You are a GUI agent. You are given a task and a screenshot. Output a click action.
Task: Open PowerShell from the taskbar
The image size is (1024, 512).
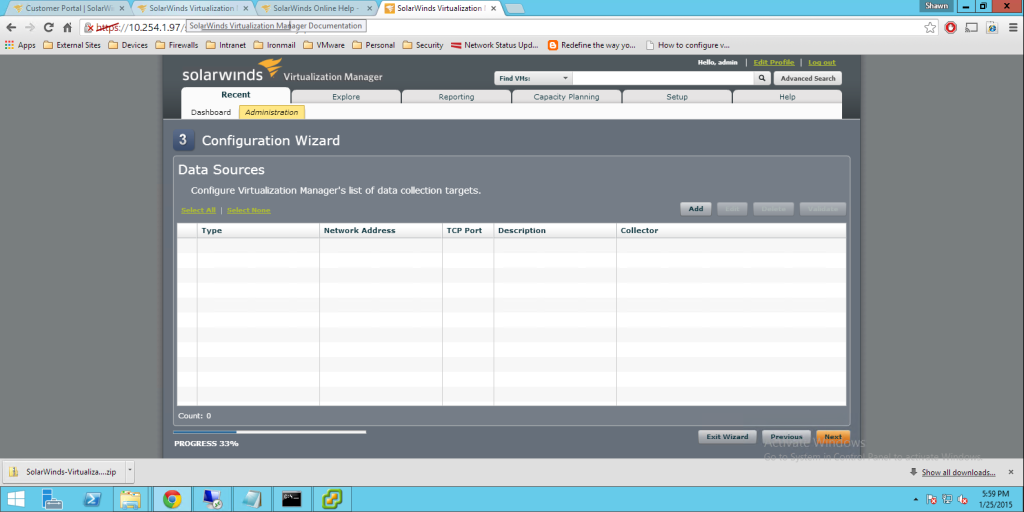[x=92, y=500]
